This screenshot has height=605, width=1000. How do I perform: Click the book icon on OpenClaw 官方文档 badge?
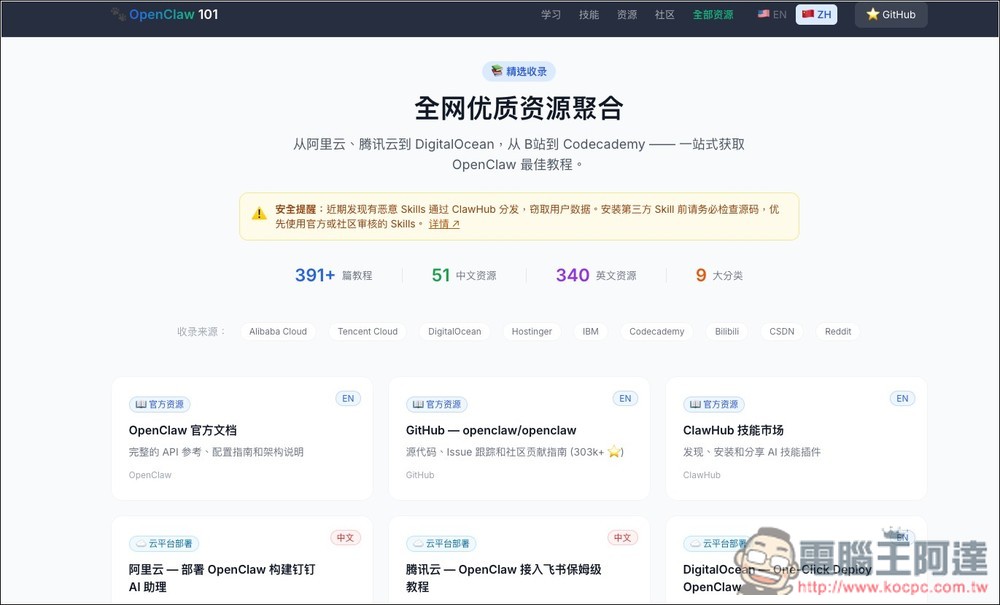pyautogui.click(x=142, y=404)
